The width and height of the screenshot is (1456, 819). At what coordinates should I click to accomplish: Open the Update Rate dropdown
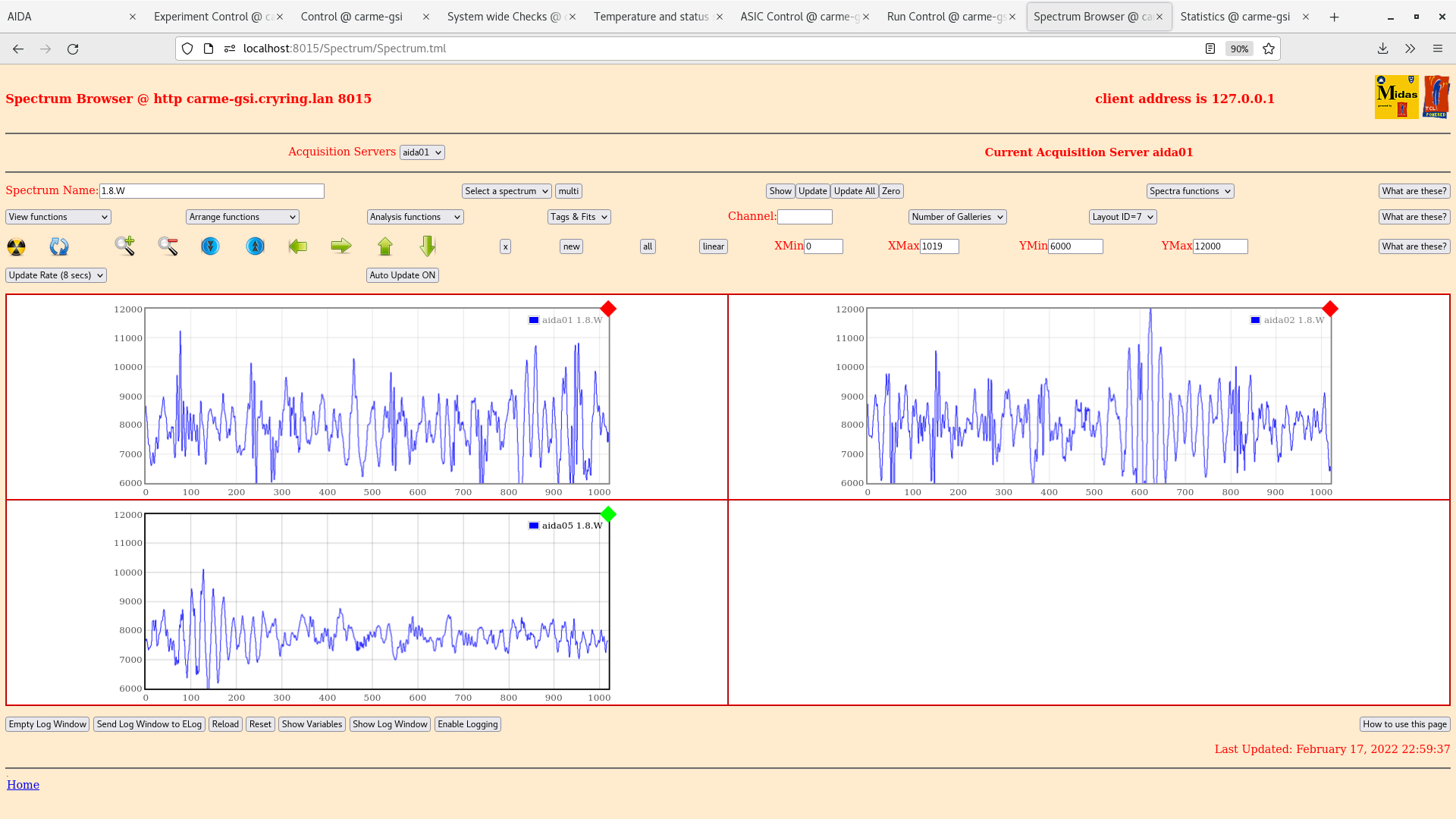click(56, 275)
